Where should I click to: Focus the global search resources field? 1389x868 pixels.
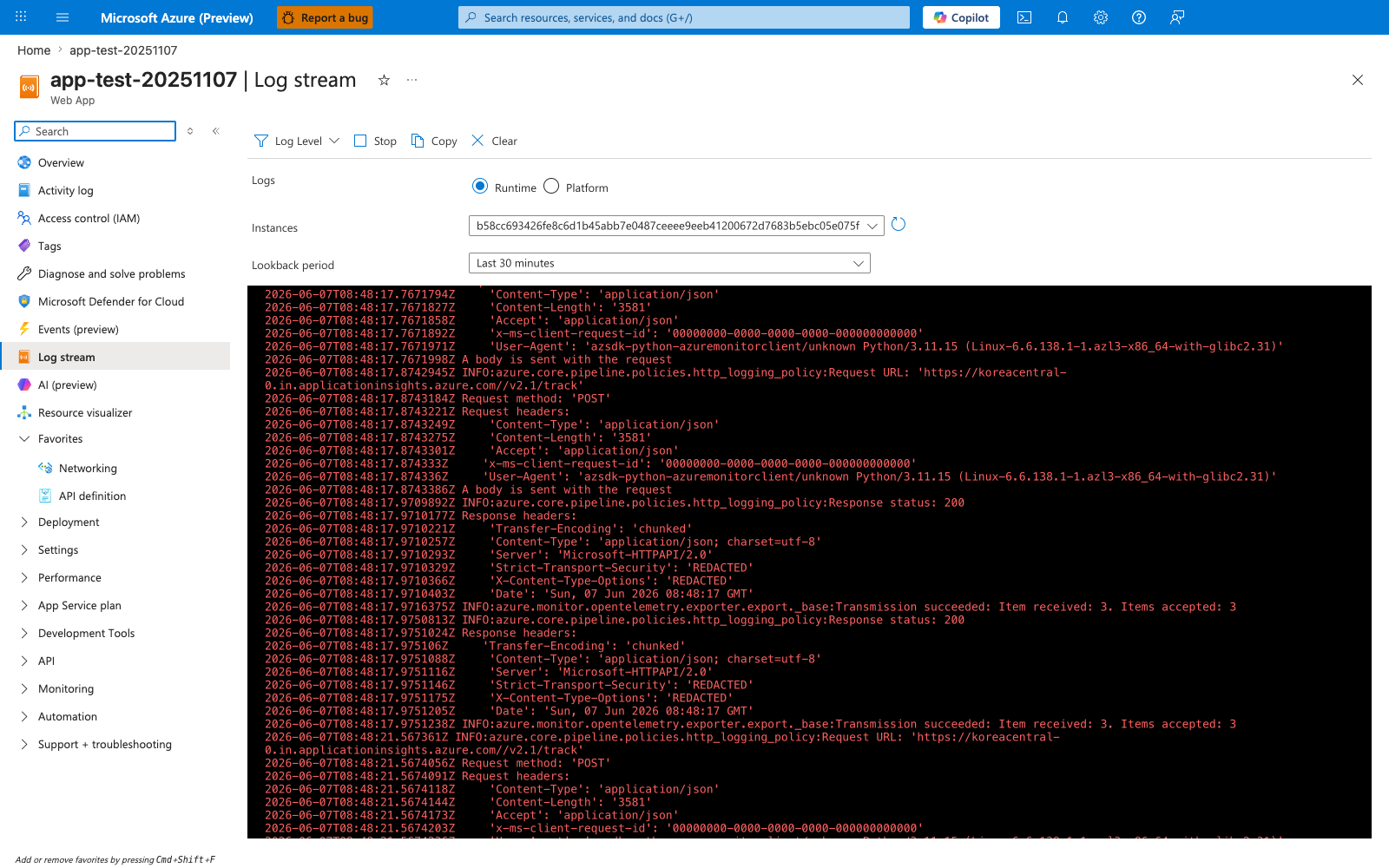[684, 17]
